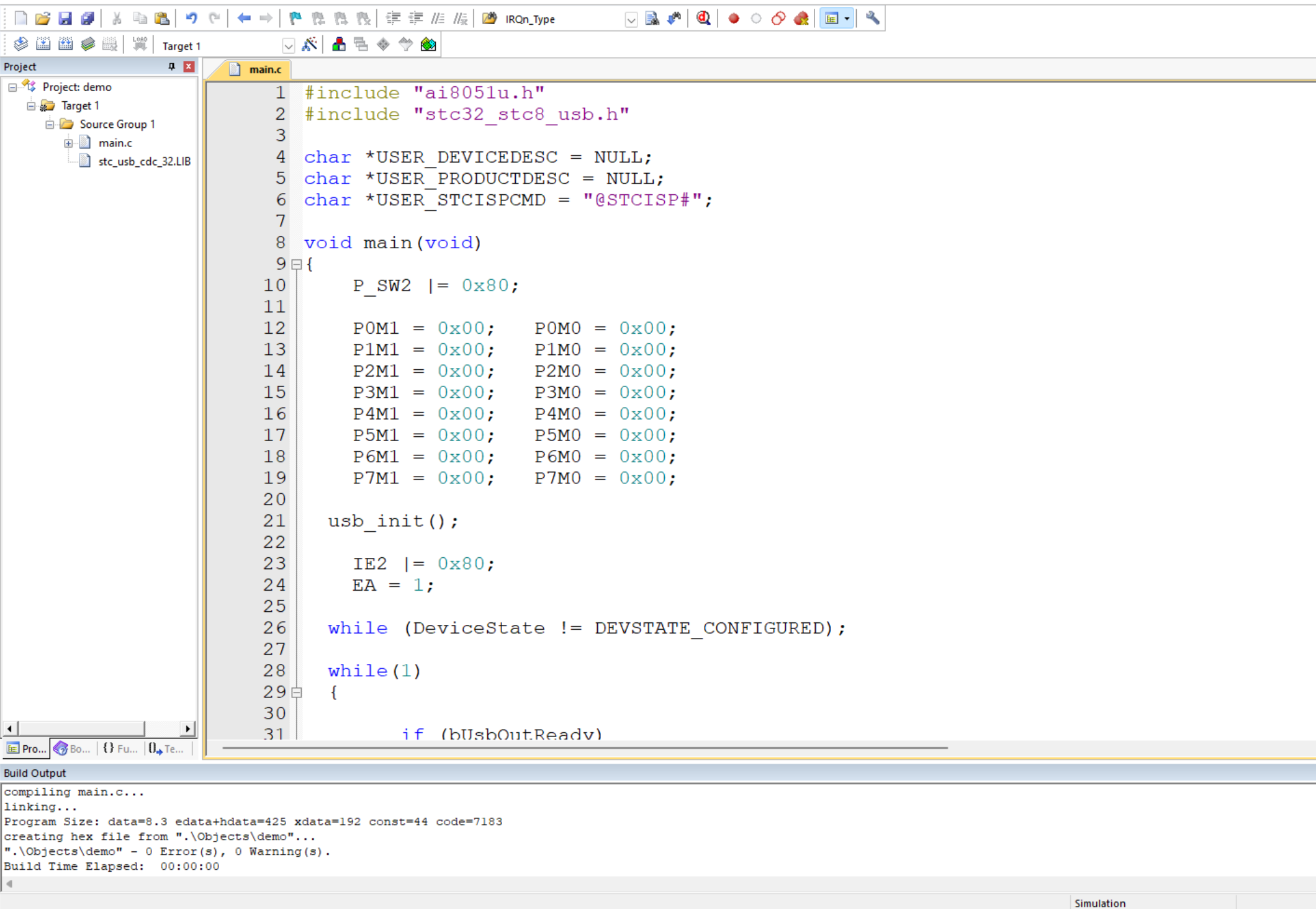Viewport: 1316px width, 909px height.
Task: Open the IRQn_Type search dropdown
Action: pyautogui.click(x=631, y=20)
